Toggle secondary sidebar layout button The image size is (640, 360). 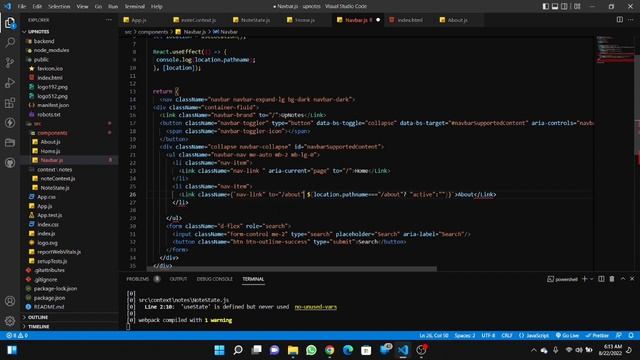[x=564, y=6]
